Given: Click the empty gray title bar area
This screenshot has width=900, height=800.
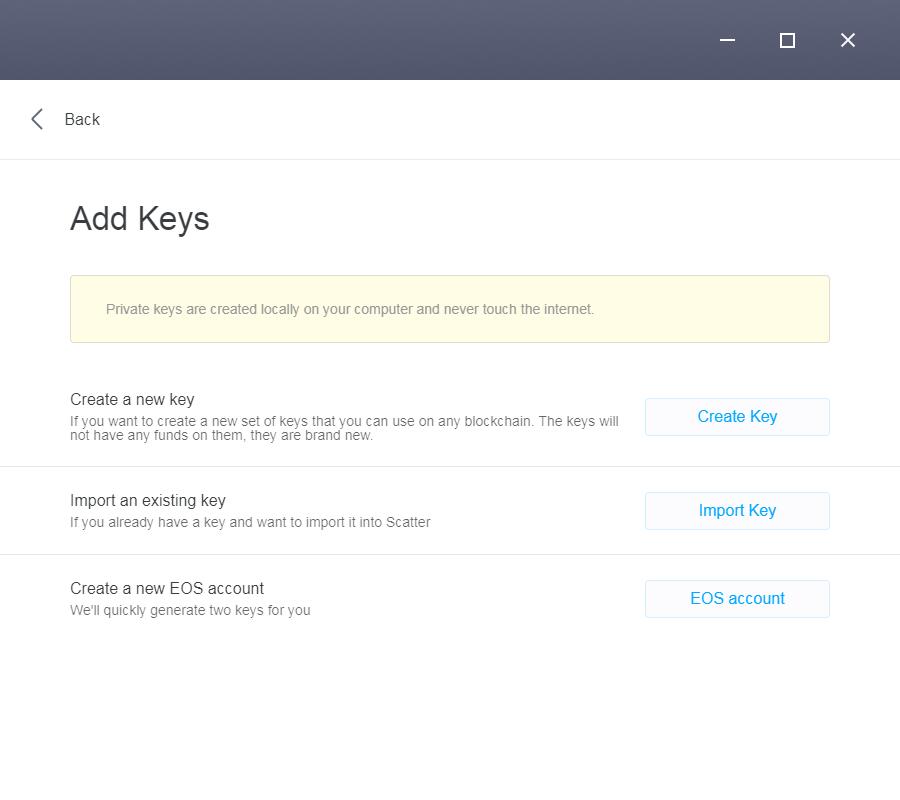Looking at the screenshot, I should pyautogui.click(x=350, y=40).
